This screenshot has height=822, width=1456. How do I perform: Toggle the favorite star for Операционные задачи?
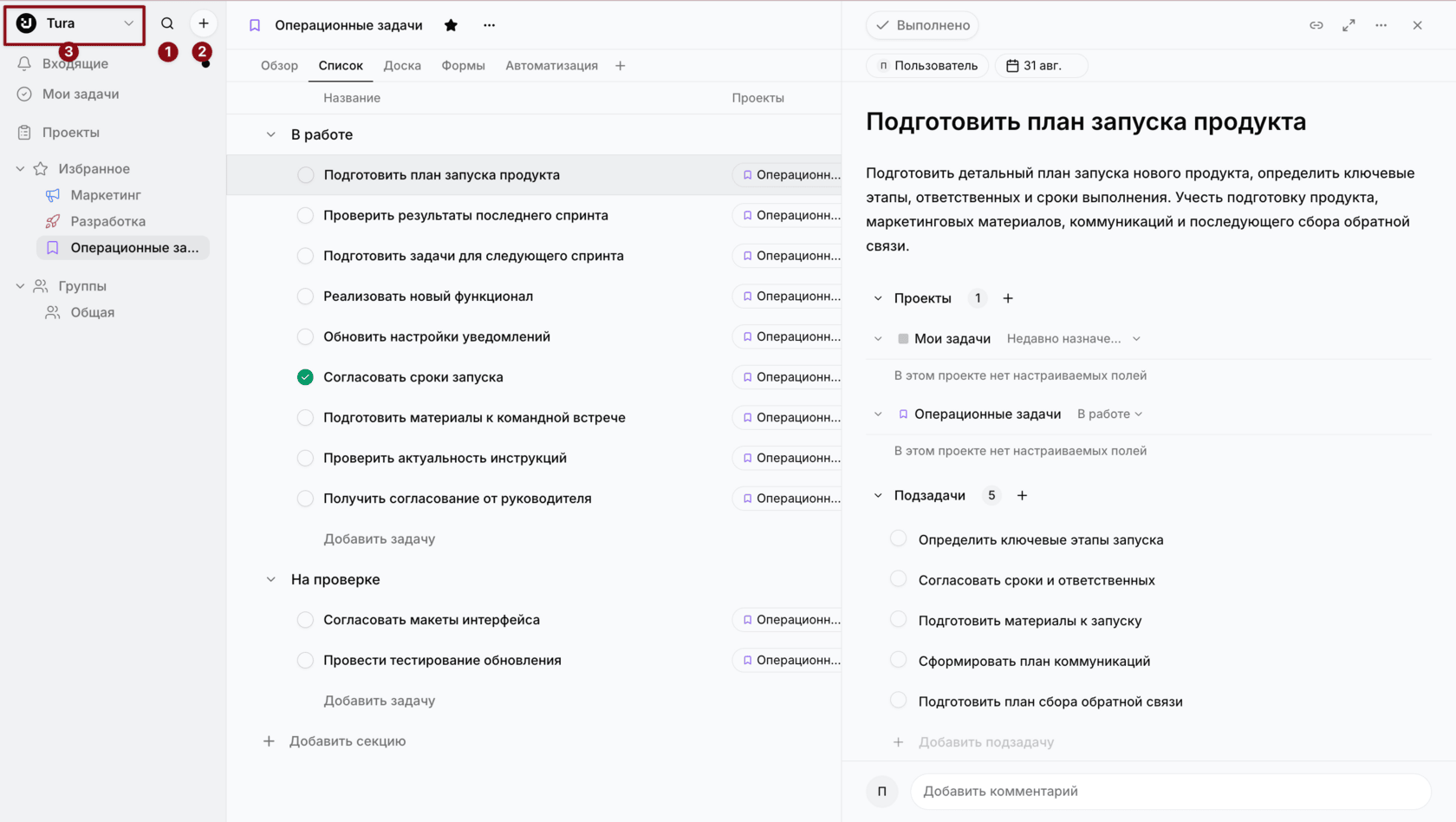click(x=451, y=25)
